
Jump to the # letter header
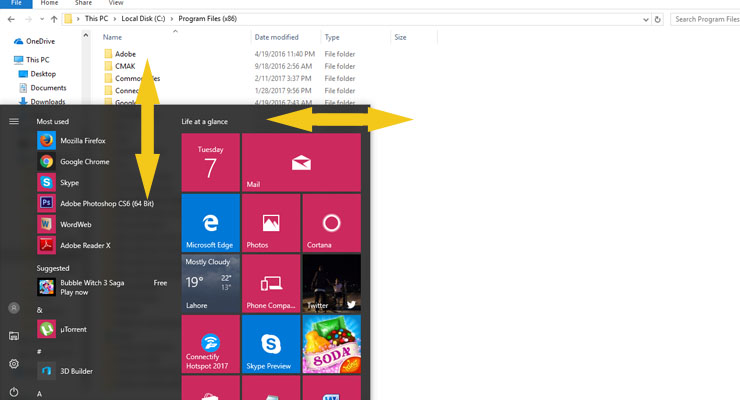click(39, 351)
